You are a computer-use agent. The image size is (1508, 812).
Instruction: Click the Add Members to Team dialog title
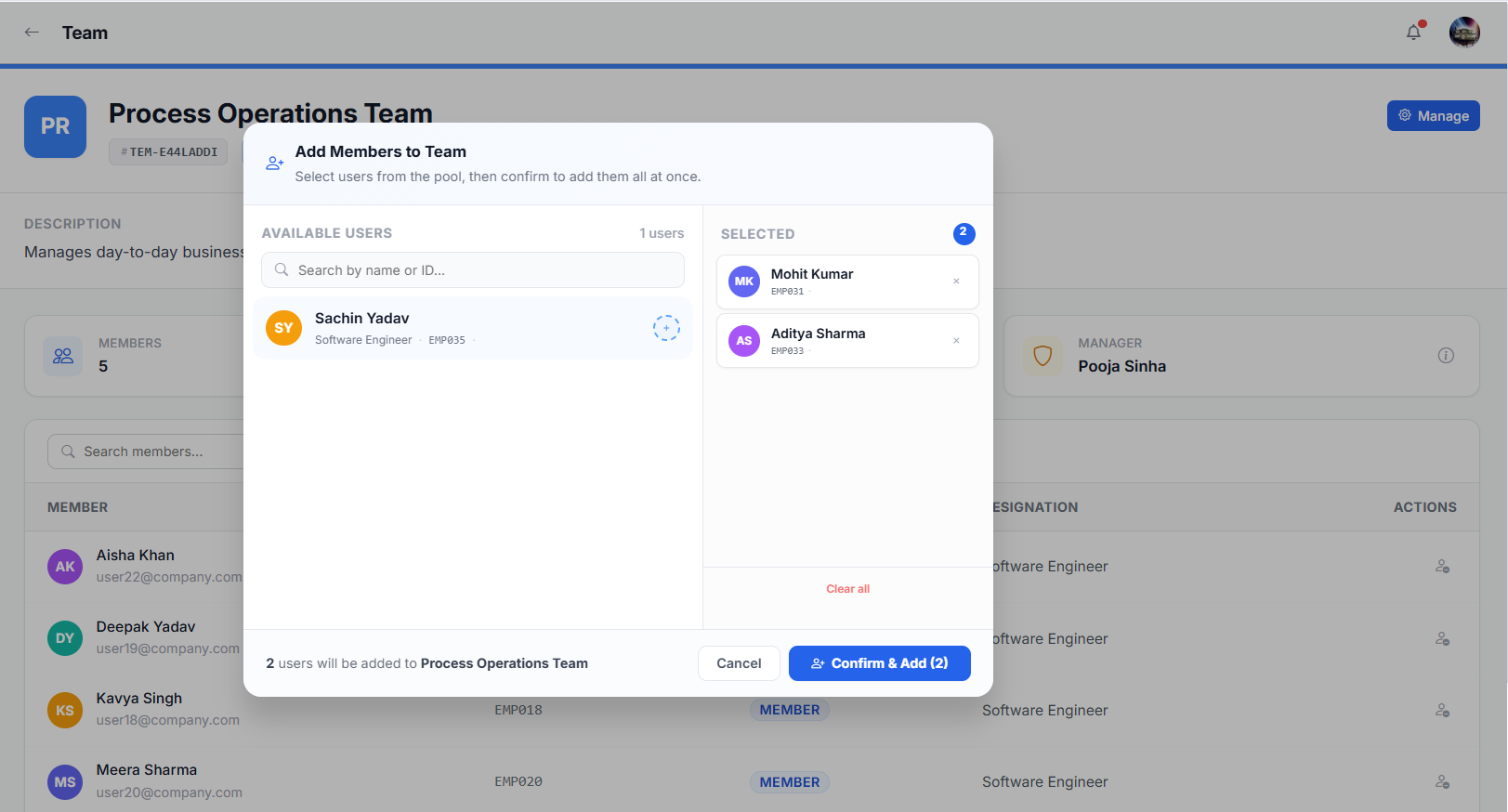point(381,151)
